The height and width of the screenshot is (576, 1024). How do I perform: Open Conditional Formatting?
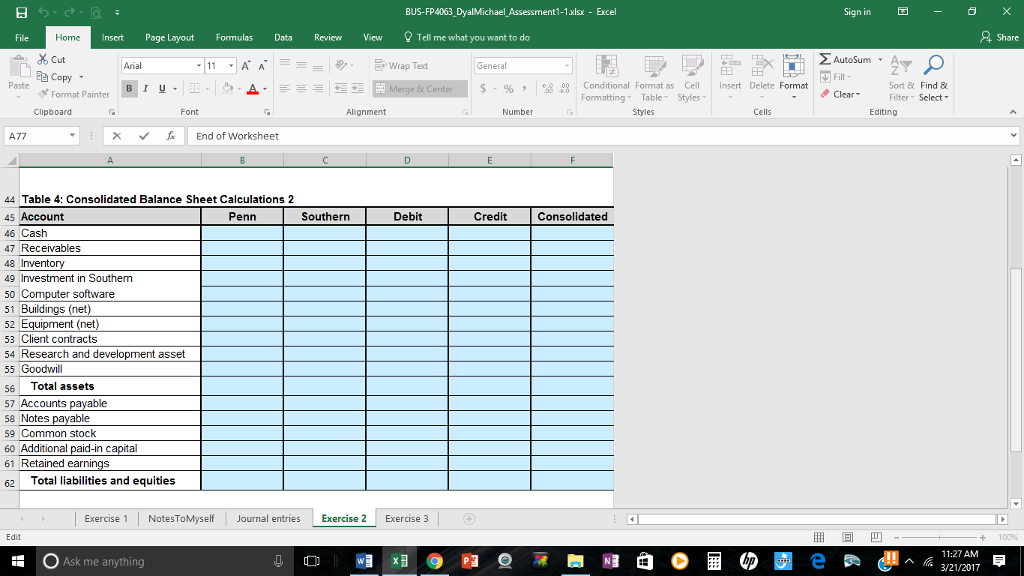(606, 80)
